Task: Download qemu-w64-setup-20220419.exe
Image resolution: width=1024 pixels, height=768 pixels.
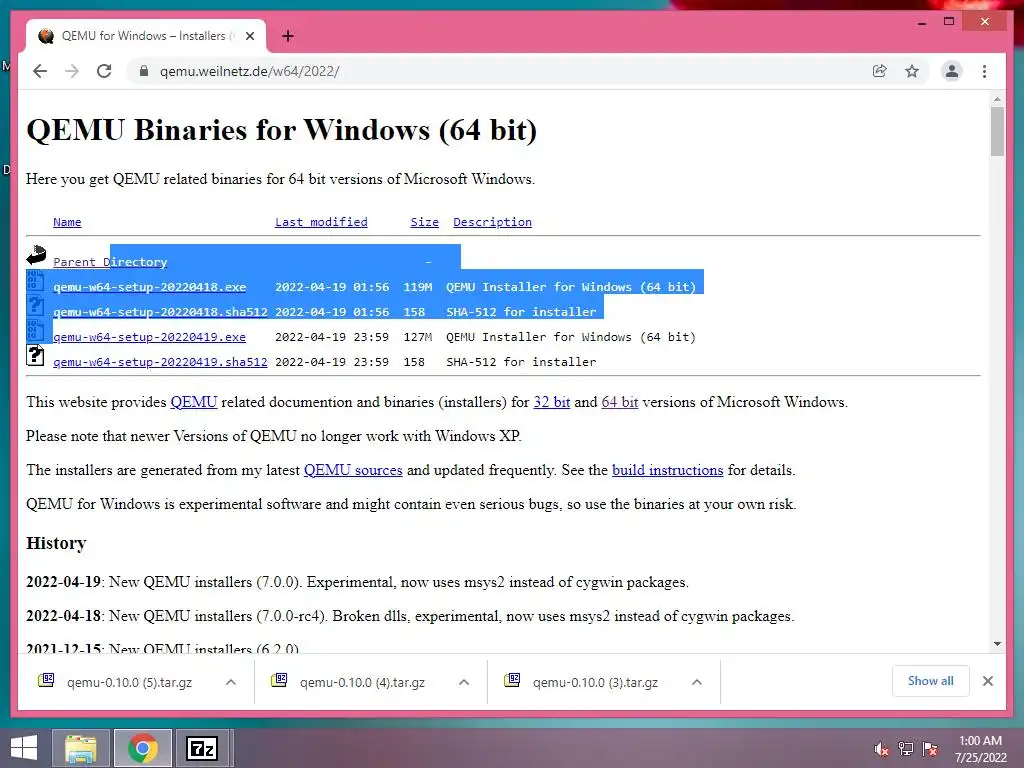Action: [150, 337]
